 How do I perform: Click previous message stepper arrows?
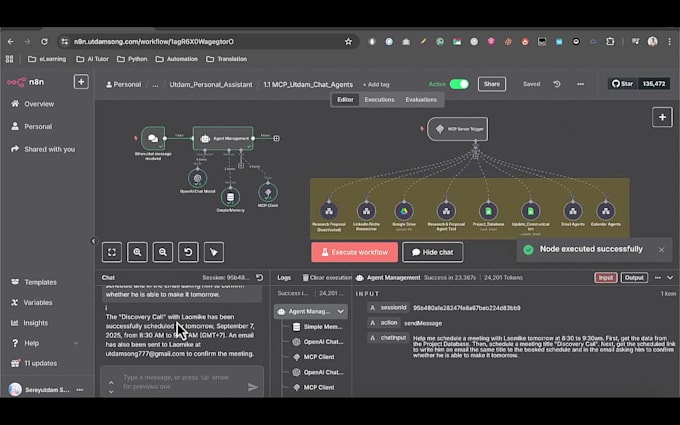coord(111,387)
